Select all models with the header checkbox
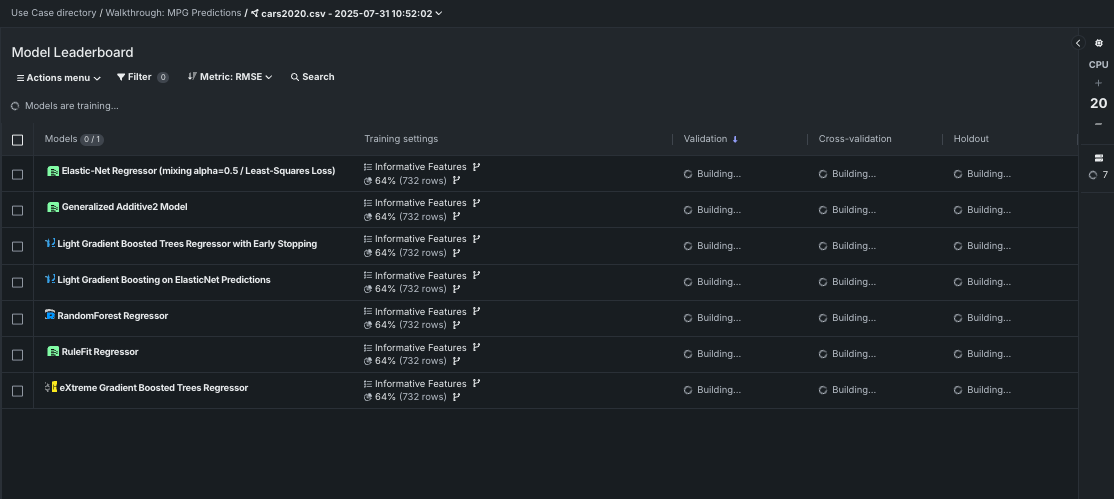Viewport: 1114px width, 499px height. click(x=17, y=140)
